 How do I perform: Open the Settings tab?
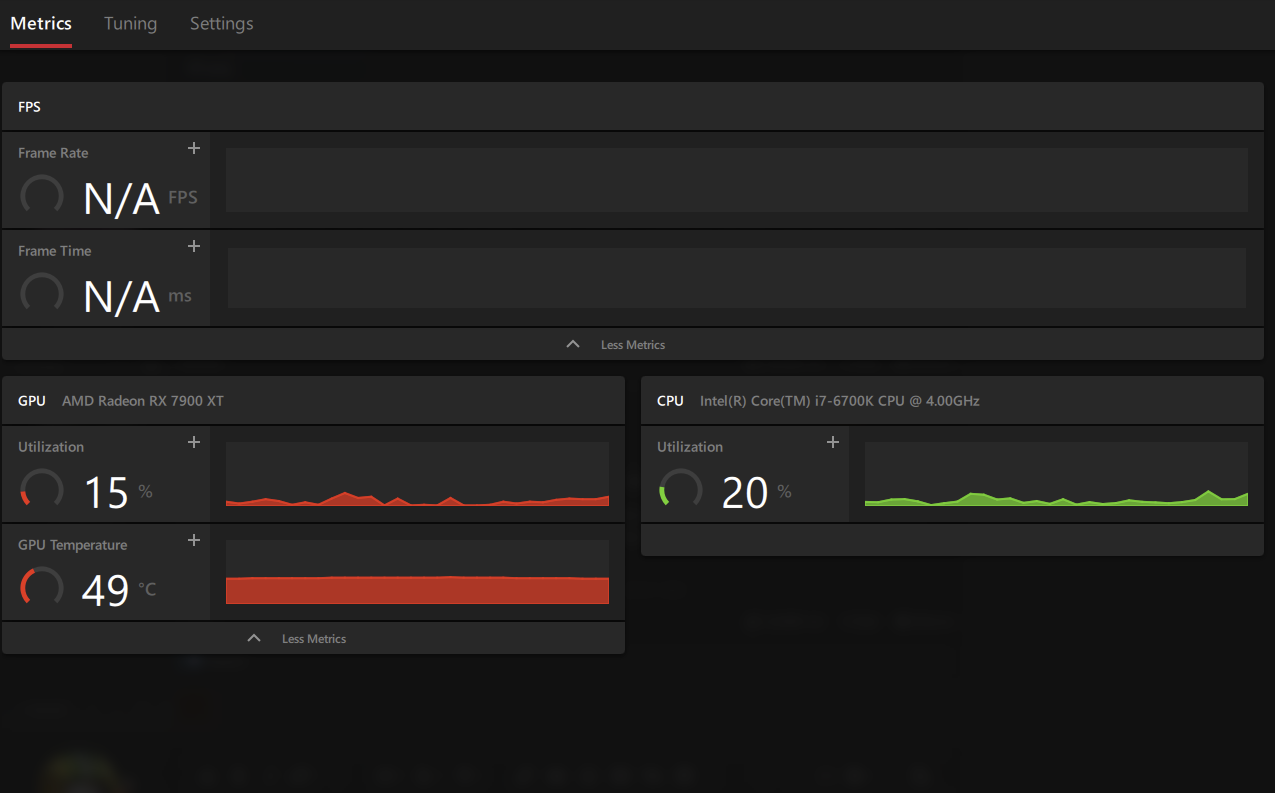[x=221, y=23]
